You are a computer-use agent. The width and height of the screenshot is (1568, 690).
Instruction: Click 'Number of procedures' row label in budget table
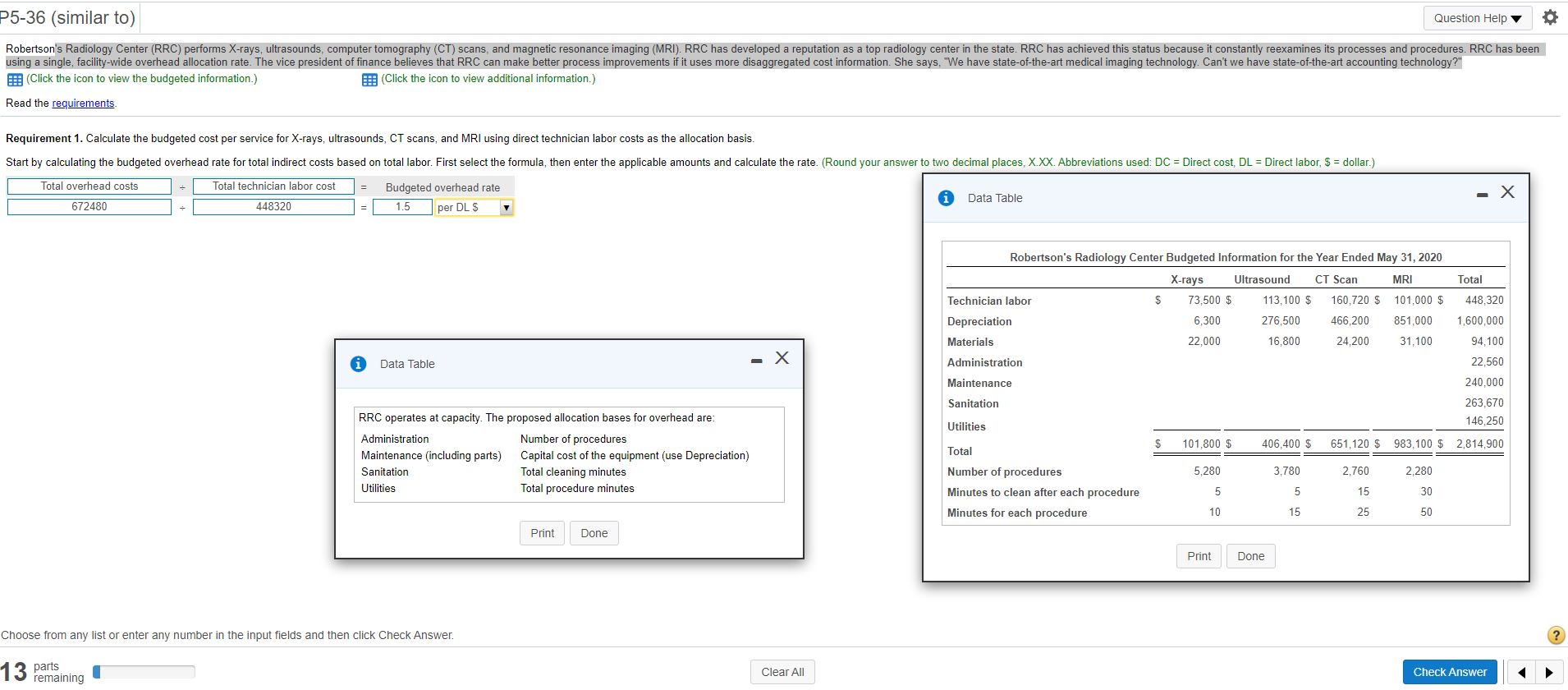[1004, 472]
